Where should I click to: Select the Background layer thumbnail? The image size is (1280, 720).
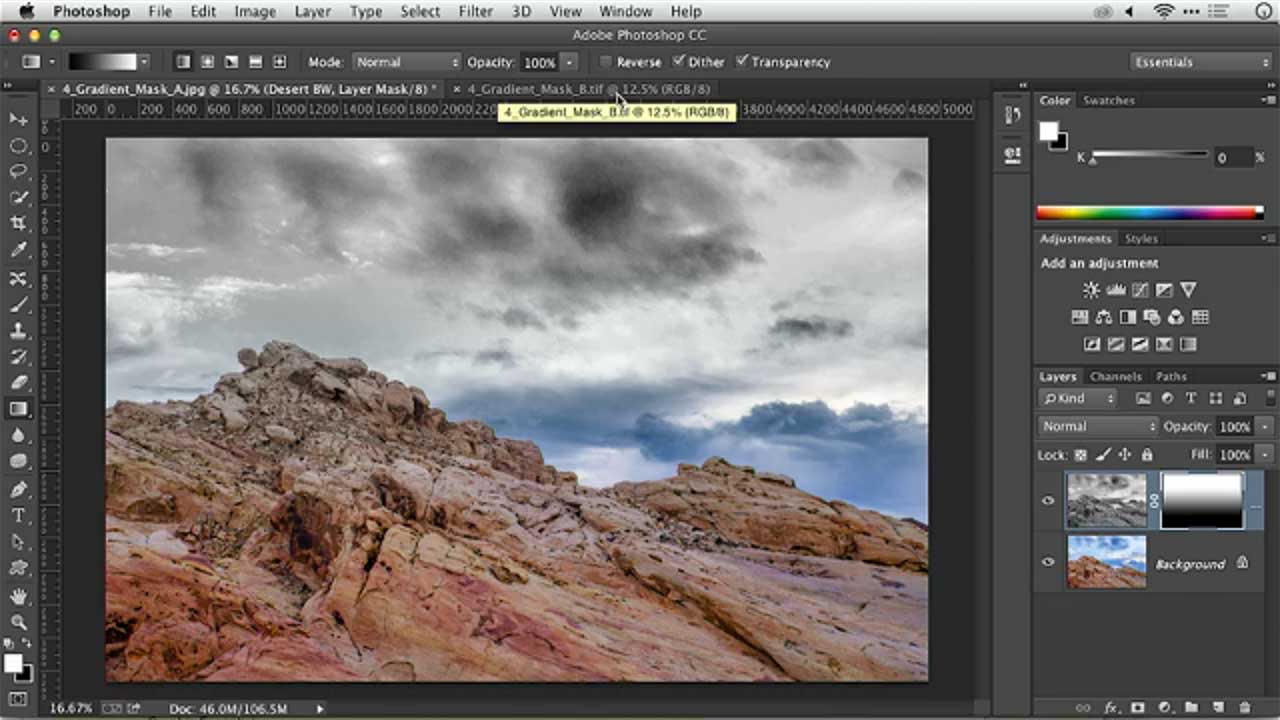tap(1107, 562)
